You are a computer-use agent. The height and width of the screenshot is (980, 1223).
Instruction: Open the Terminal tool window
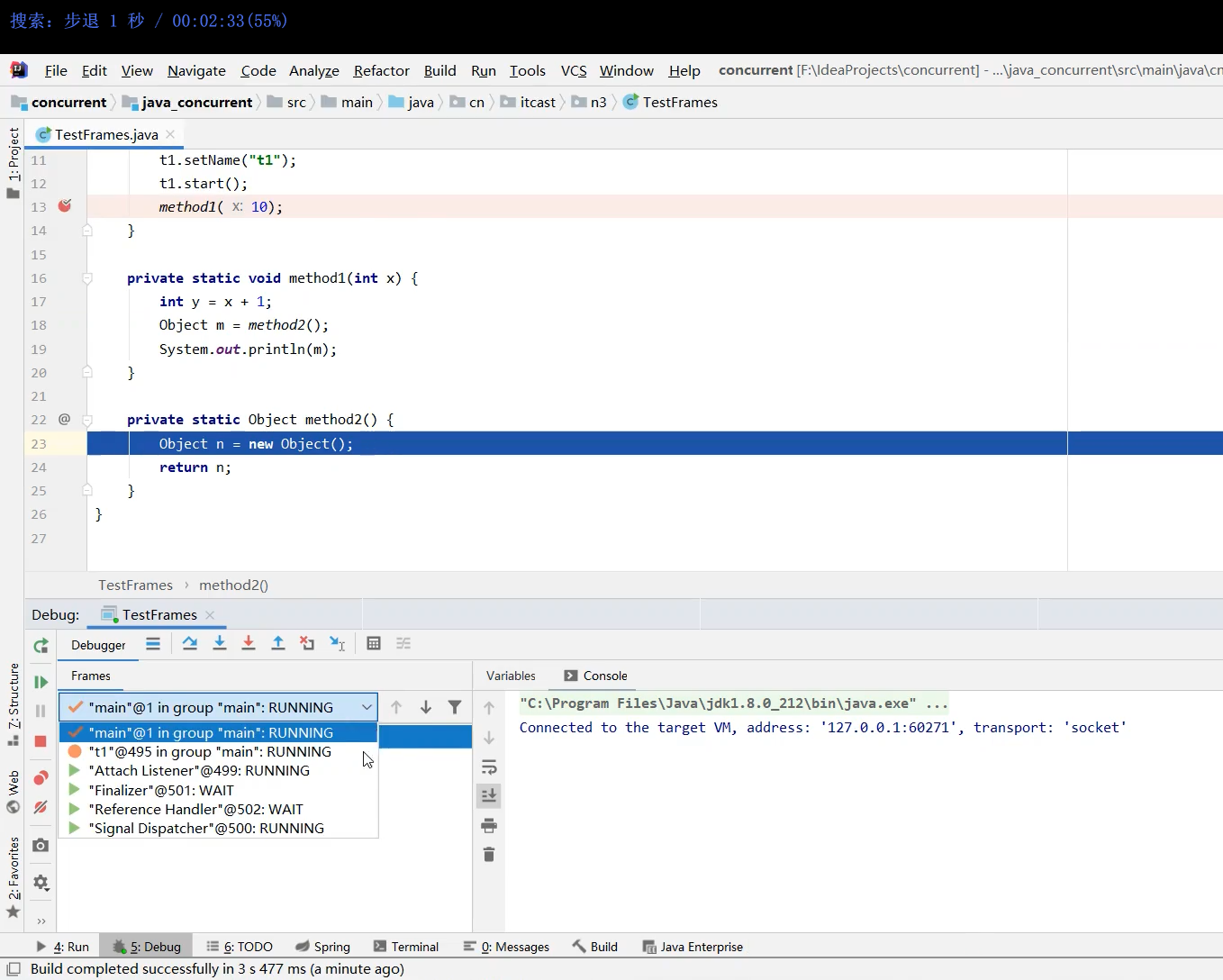tap(406, 947)
